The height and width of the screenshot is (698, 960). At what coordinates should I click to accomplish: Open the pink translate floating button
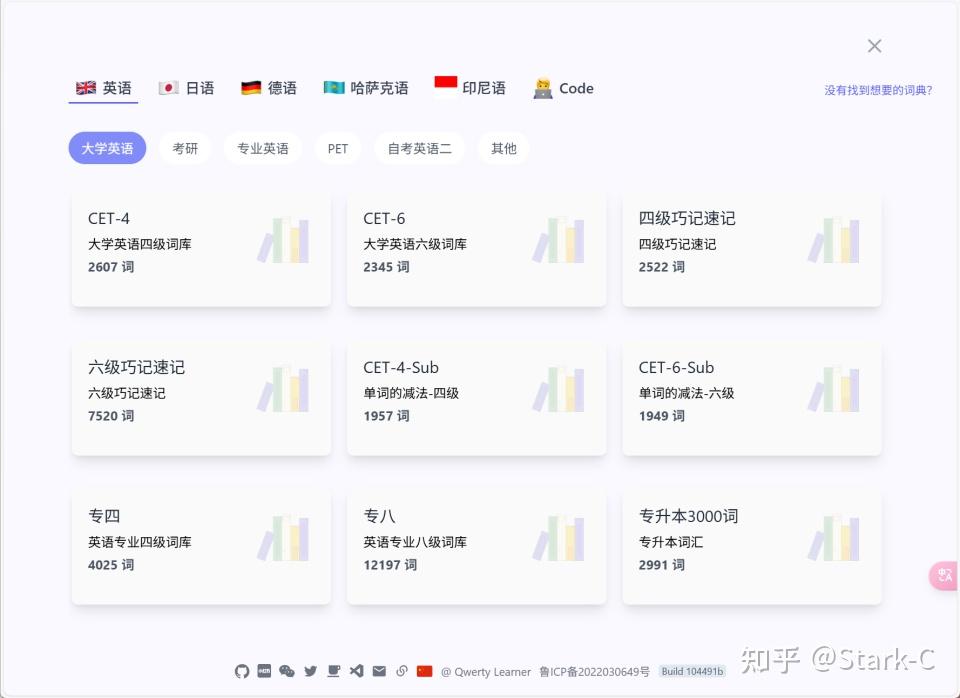point(943,575)
